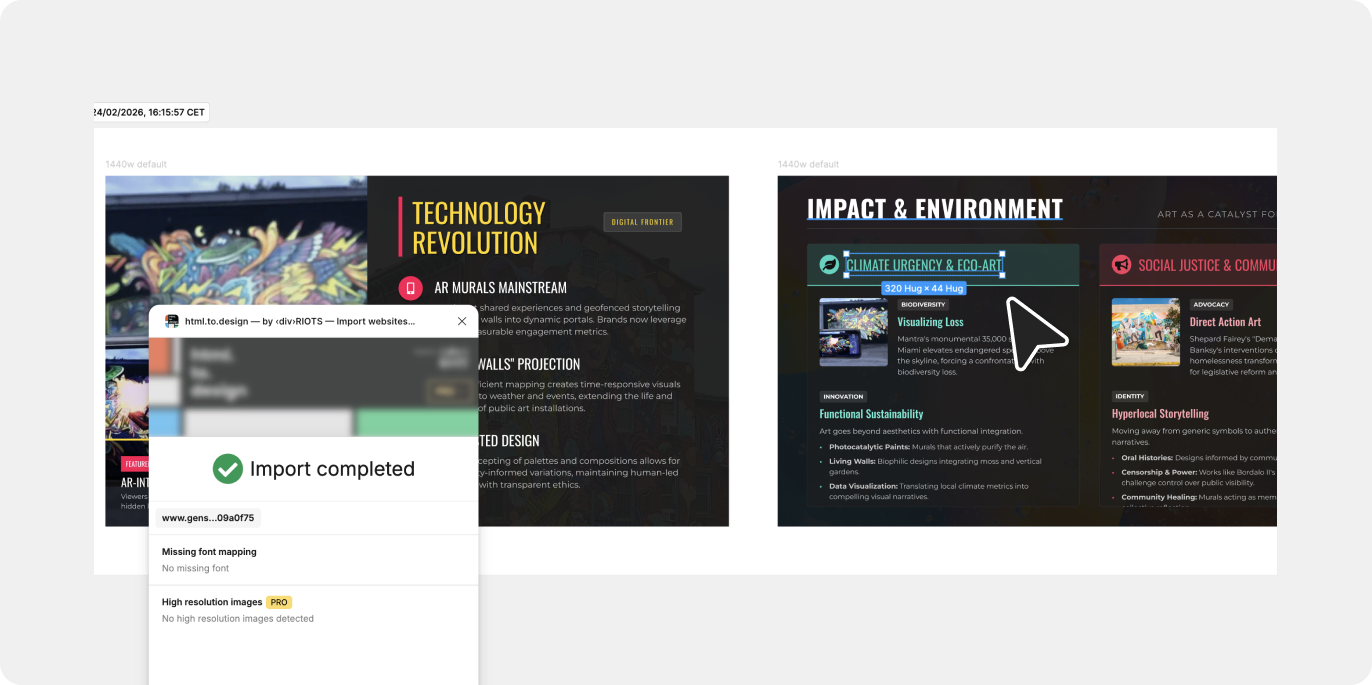
Task: Click the BIODIVERSITY category badge
Action: (x=922, y=304)
